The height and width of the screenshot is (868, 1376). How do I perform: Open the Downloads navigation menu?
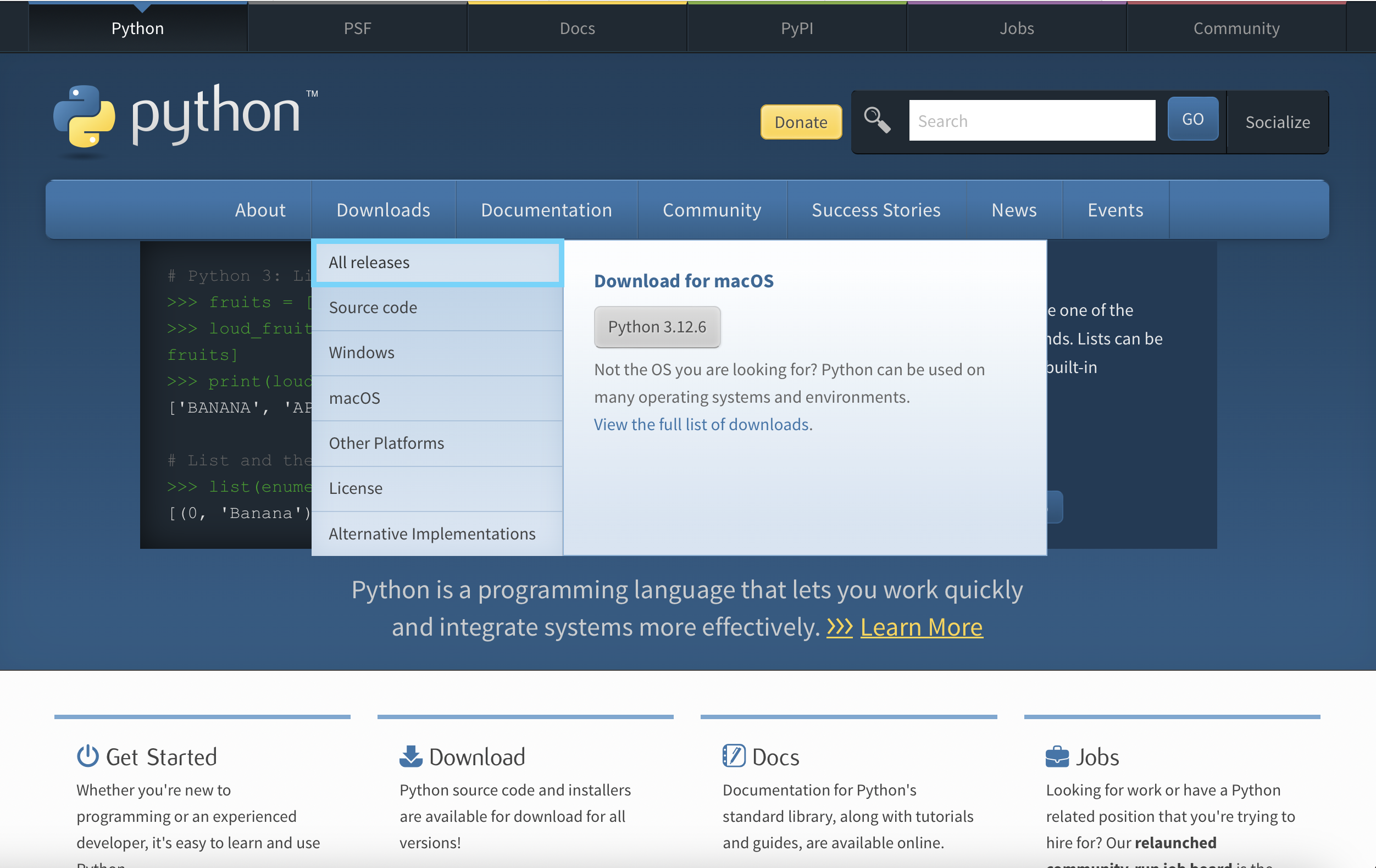tap(383, 210)
